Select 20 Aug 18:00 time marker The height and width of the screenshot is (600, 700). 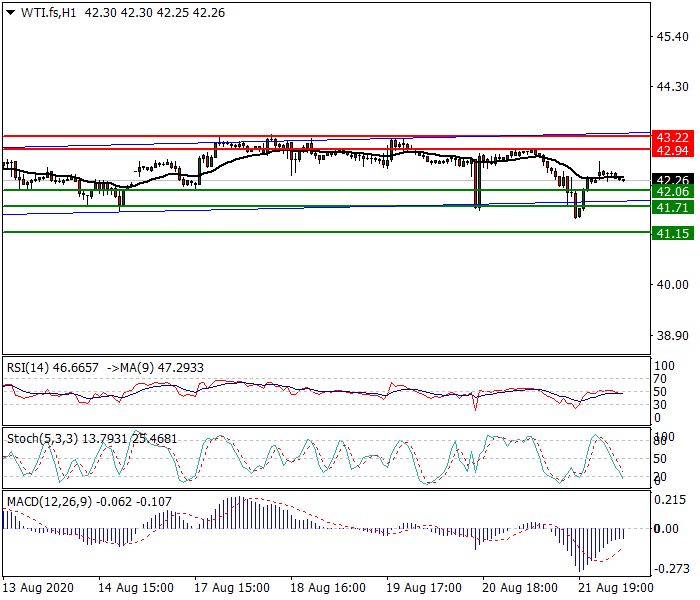tap(521, 587)
